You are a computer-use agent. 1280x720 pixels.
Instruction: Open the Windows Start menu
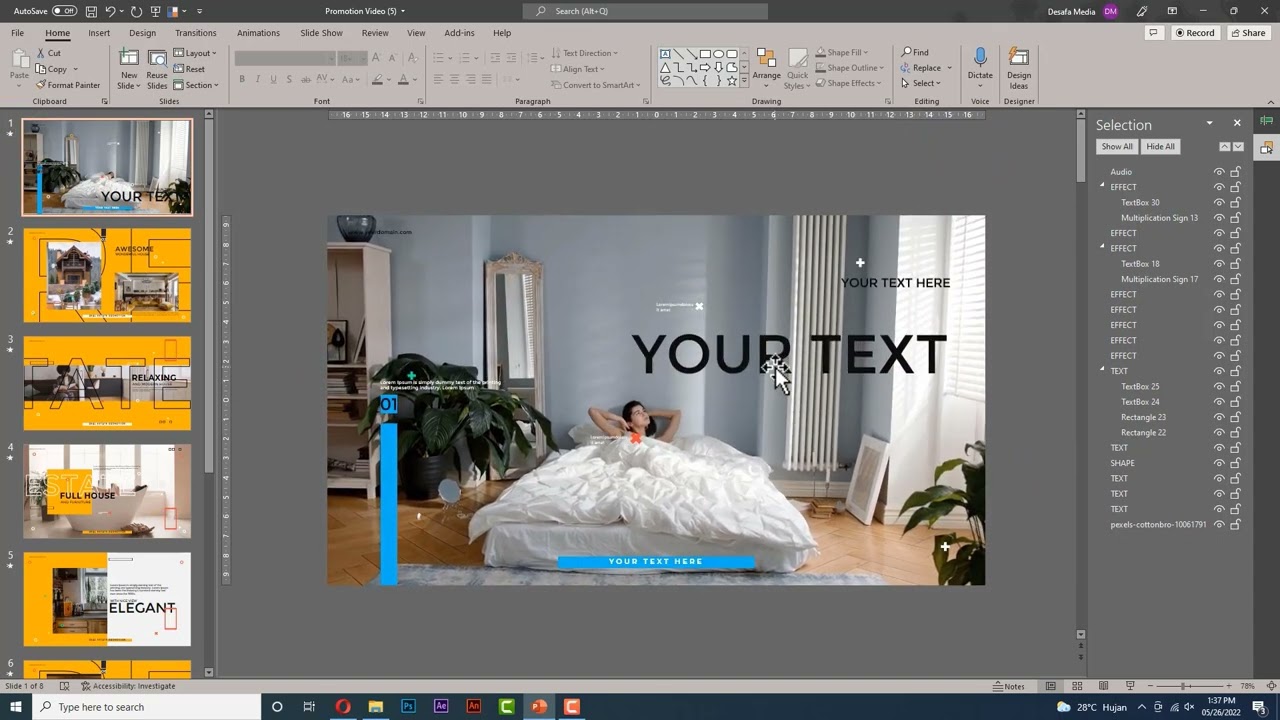(x=16, y=706)
